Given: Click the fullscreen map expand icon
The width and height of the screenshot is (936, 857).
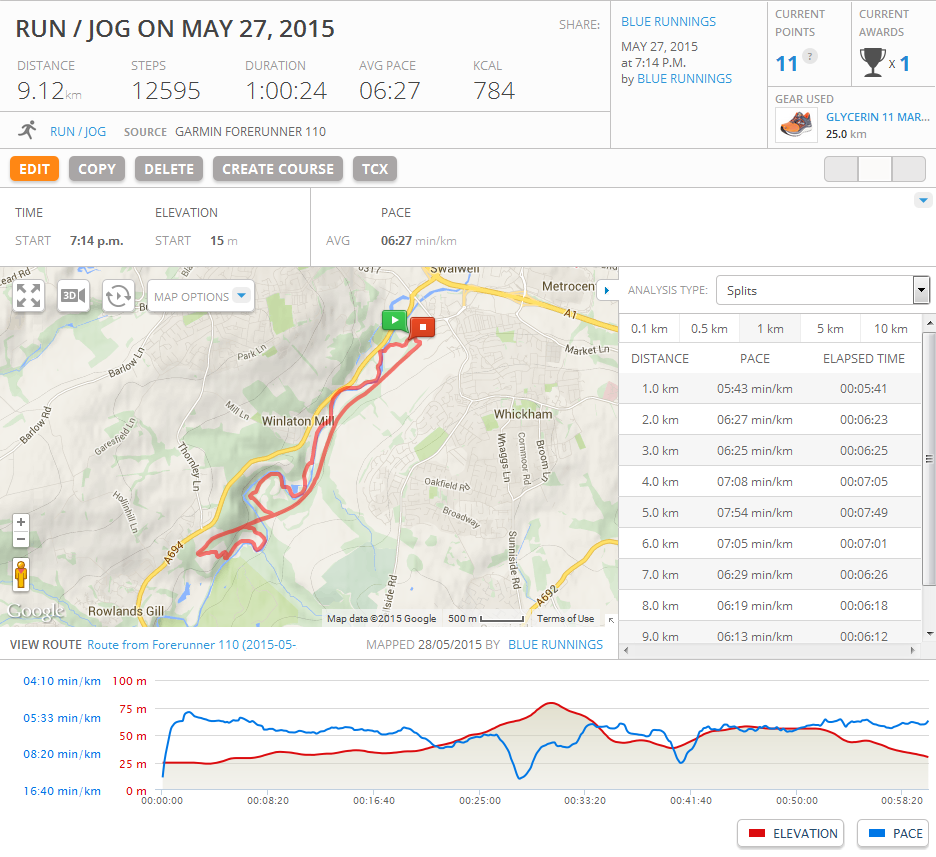Looking at the screenshot, I should (29, 296).
